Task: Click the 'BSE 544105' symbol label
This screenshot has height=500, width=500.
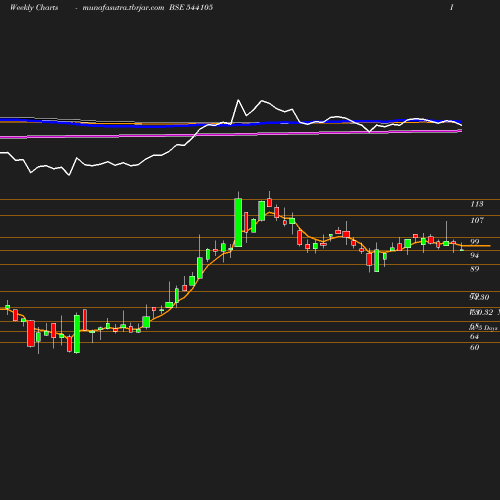Action: 191,7
